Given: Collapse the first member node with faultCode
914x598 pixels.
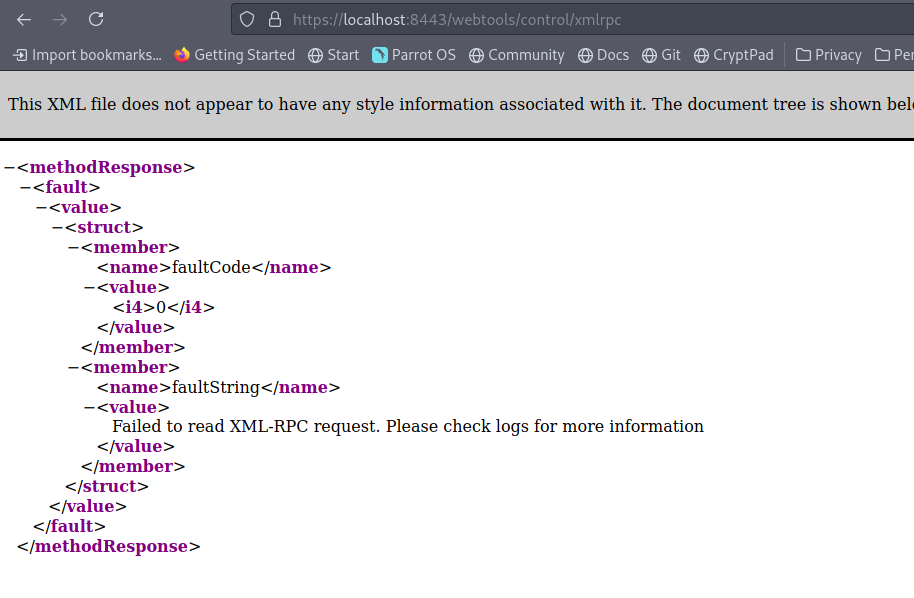Looking at the screenshot, I should (73, 248).
